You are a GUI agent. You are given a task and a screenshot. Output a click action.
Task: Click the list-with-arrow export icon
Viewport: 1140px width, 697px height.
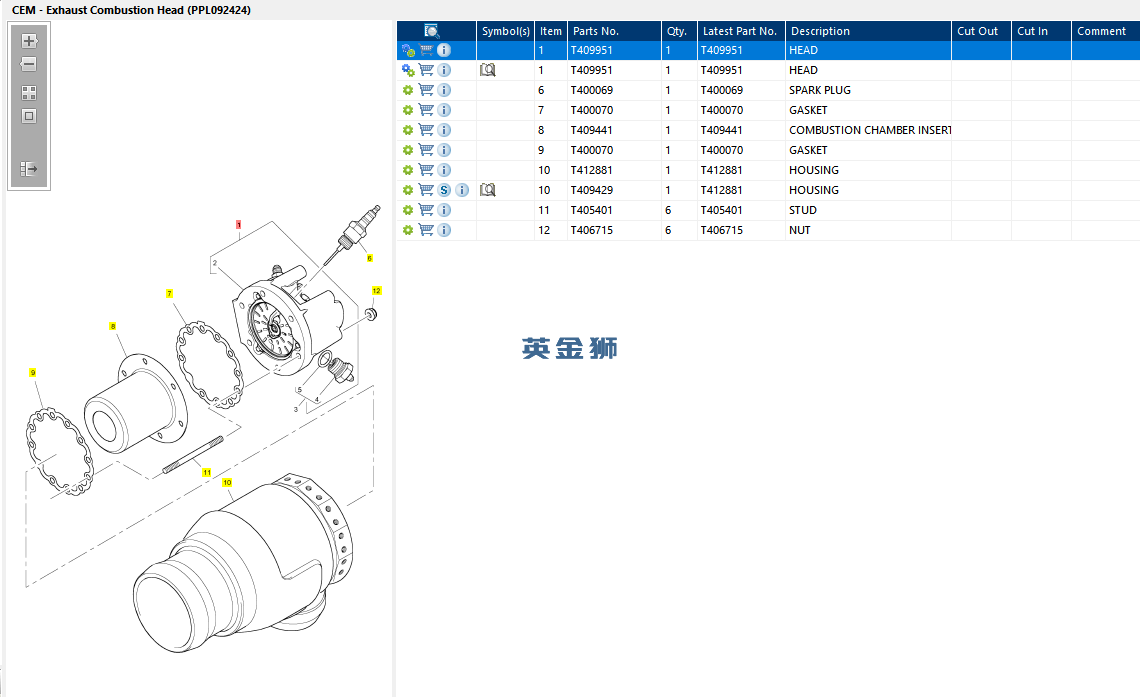(x=29, y=169)
